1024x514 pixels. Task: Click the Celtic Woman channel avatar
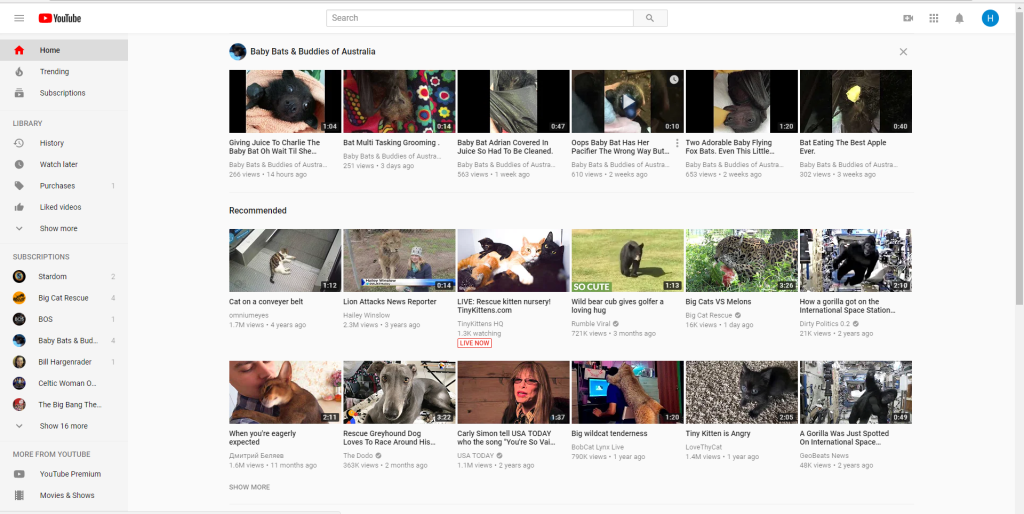(x=19, y=383)
